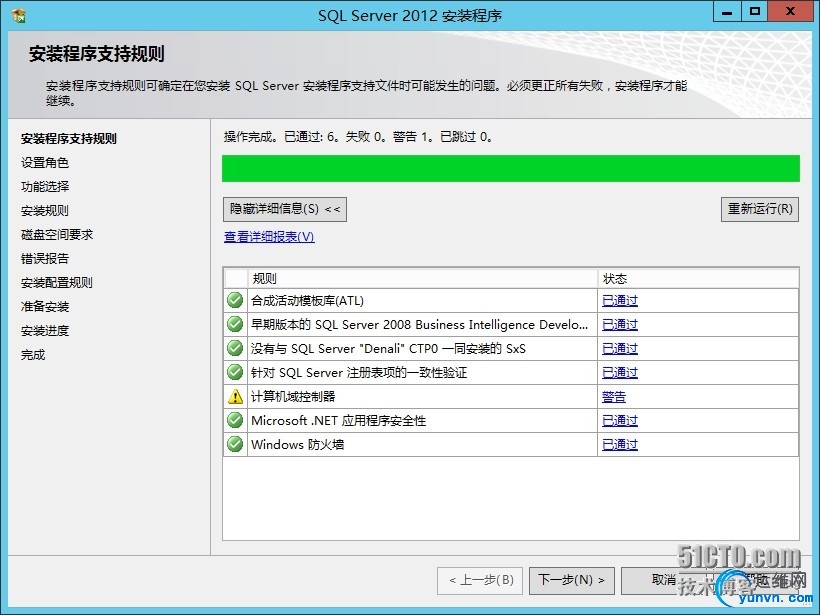Open 警告 status link for 计算机域控制器
The image size is (820, 615).
click(x=614, y=397)
